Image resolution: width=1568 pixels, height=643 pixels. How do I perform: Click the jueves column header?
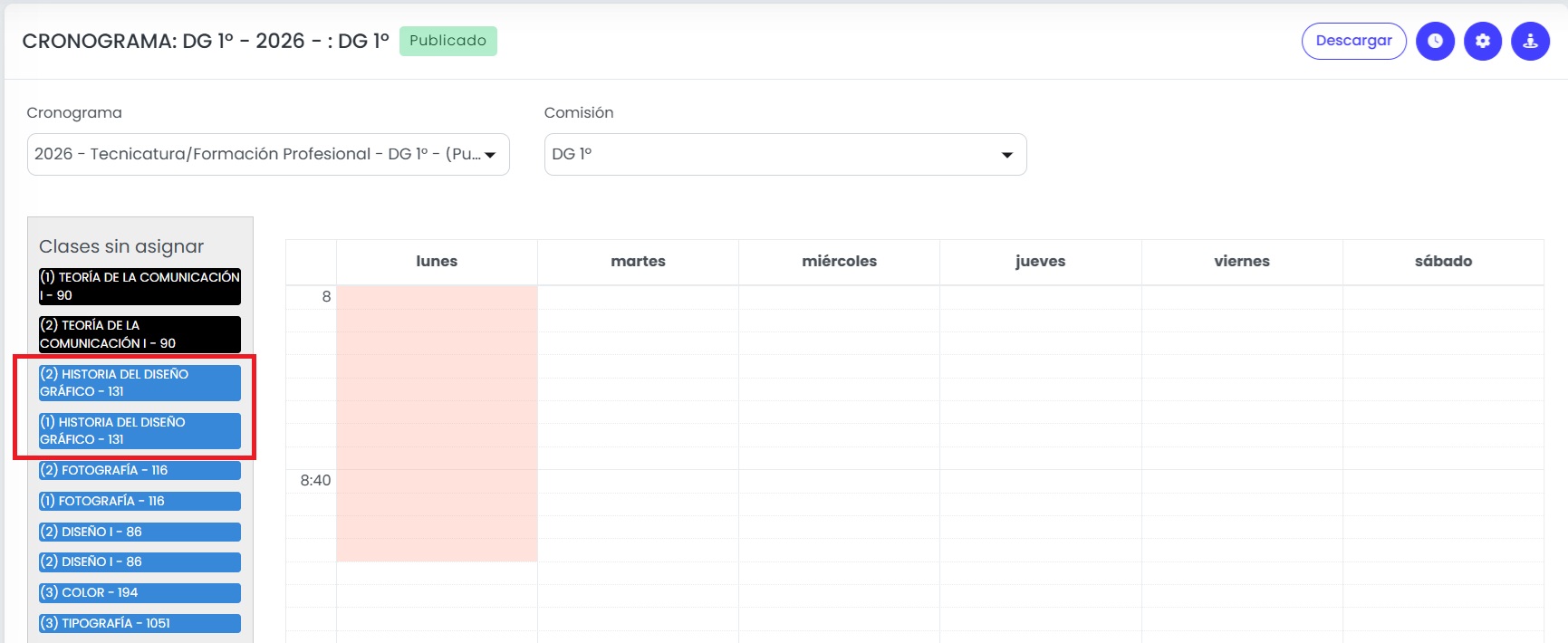tap(1040, 262)
